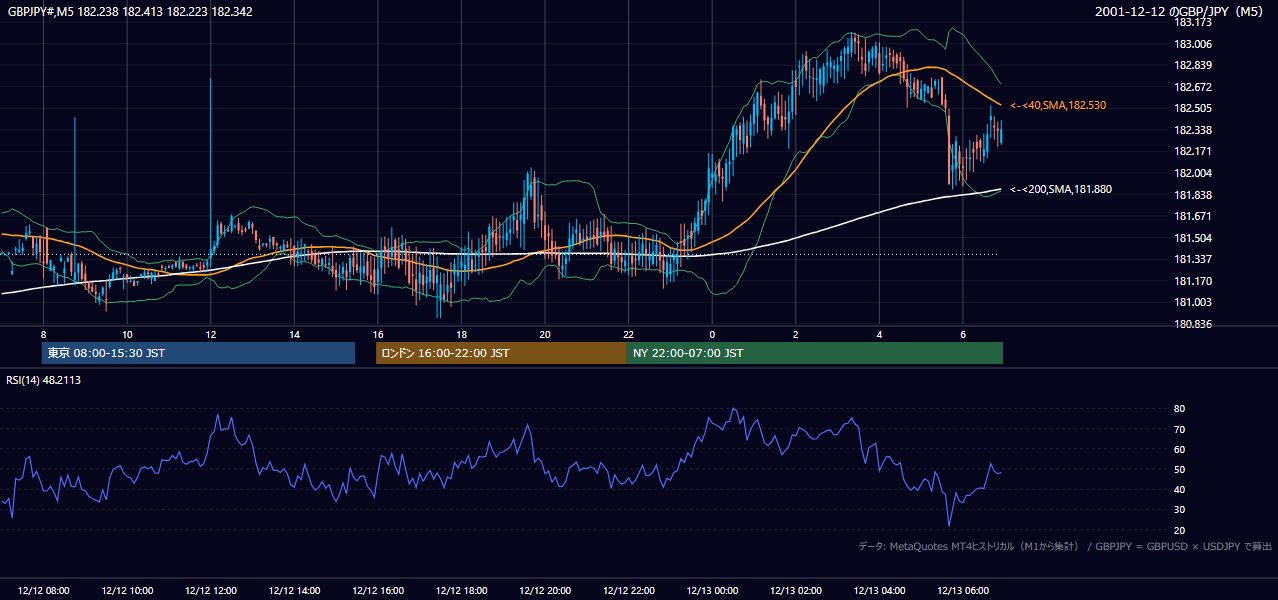Click the 12/12 14:00 bottom time label
Image resolution: width=1278 pixels, height=600 pixels.
(x=295, y=591)
